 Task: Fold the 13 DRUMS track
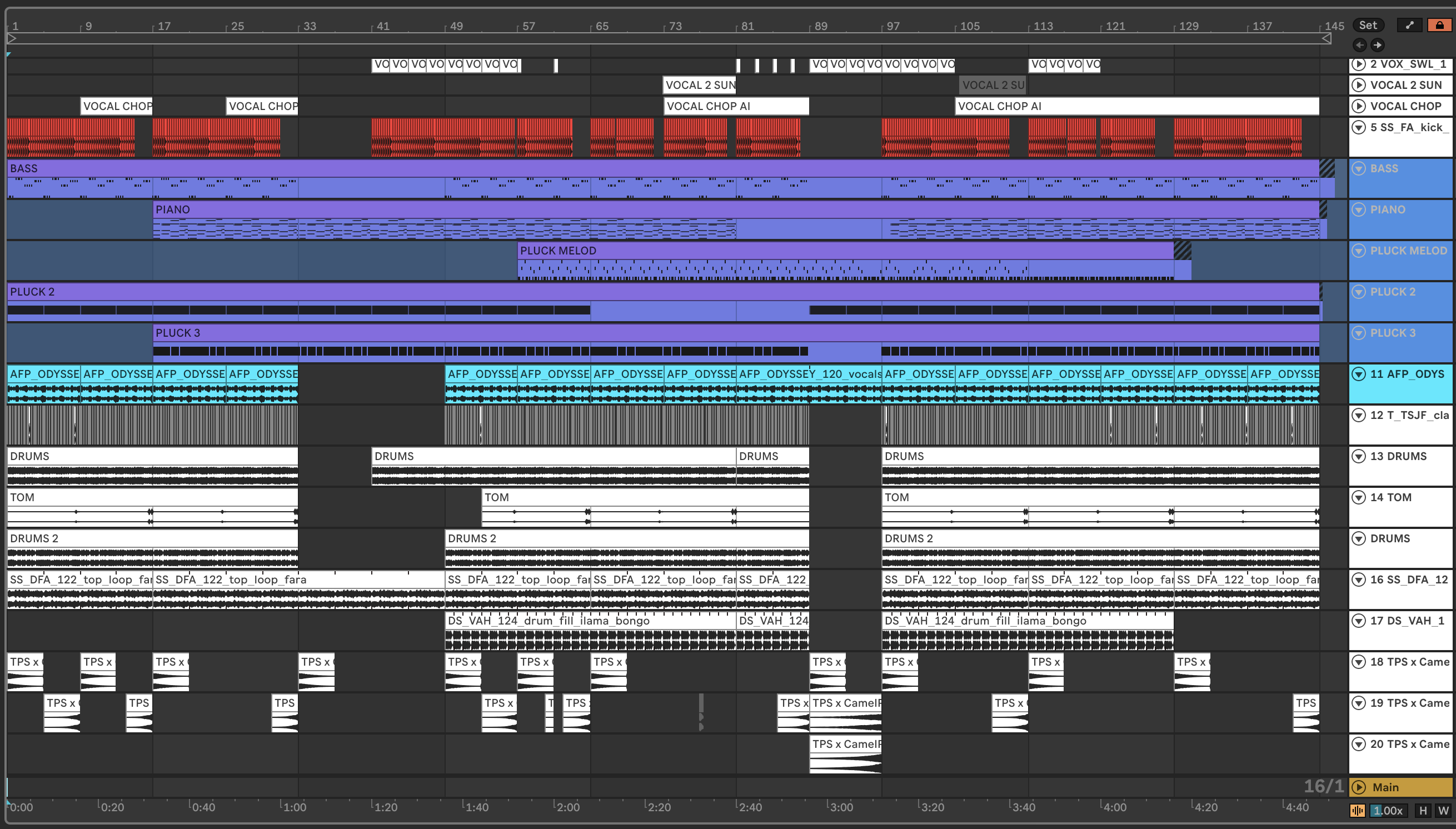point(1359,456)
